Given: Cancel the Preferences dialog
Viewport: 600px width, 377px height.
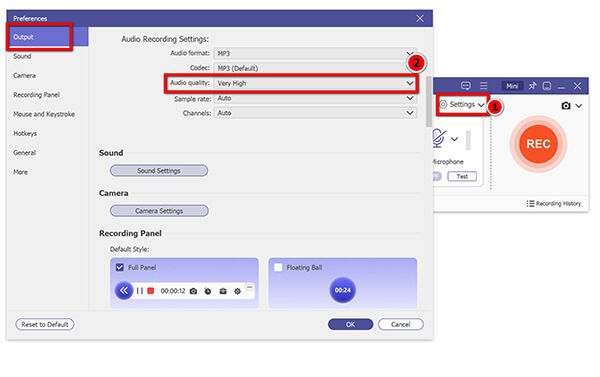Looking at the screenshot, I should pos(400,324).
